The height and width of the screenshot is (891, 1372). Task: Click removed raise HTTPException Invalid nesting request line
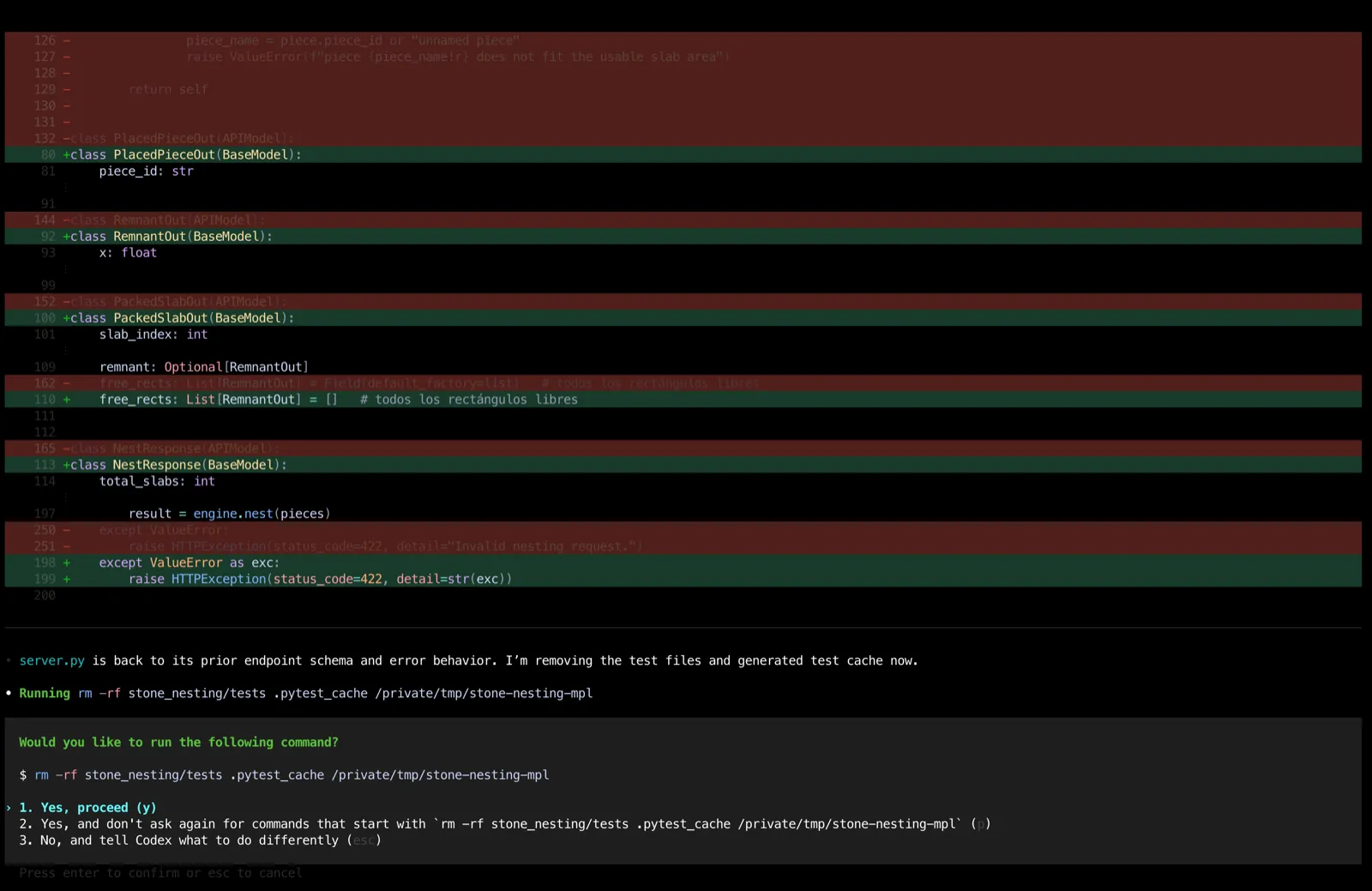683,546
